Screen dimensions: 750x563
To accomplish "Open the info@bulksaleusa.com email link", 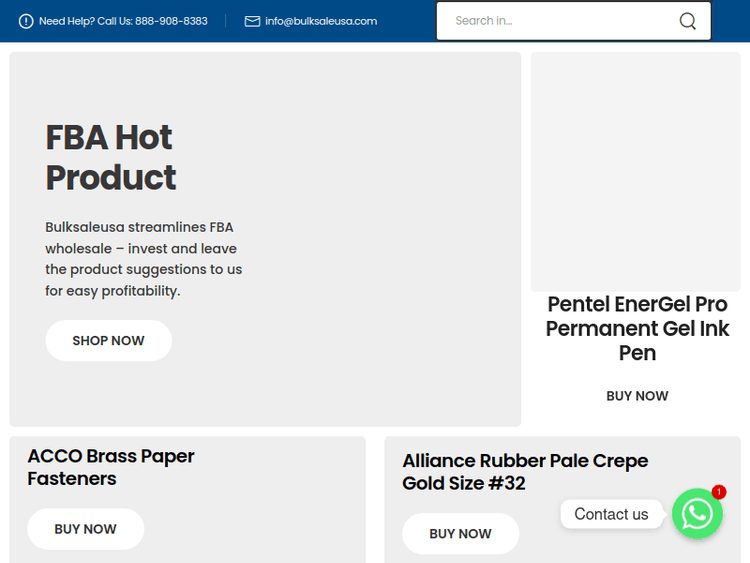I will (x=321, y=21).
